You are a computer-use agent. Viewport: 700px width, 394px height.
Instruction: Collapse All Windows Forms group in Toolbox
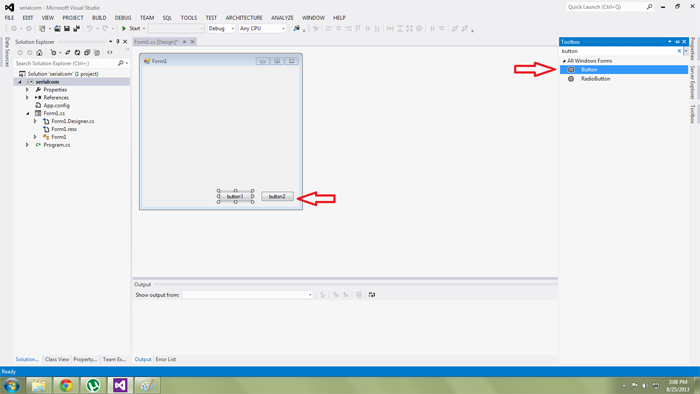(564, 61)
